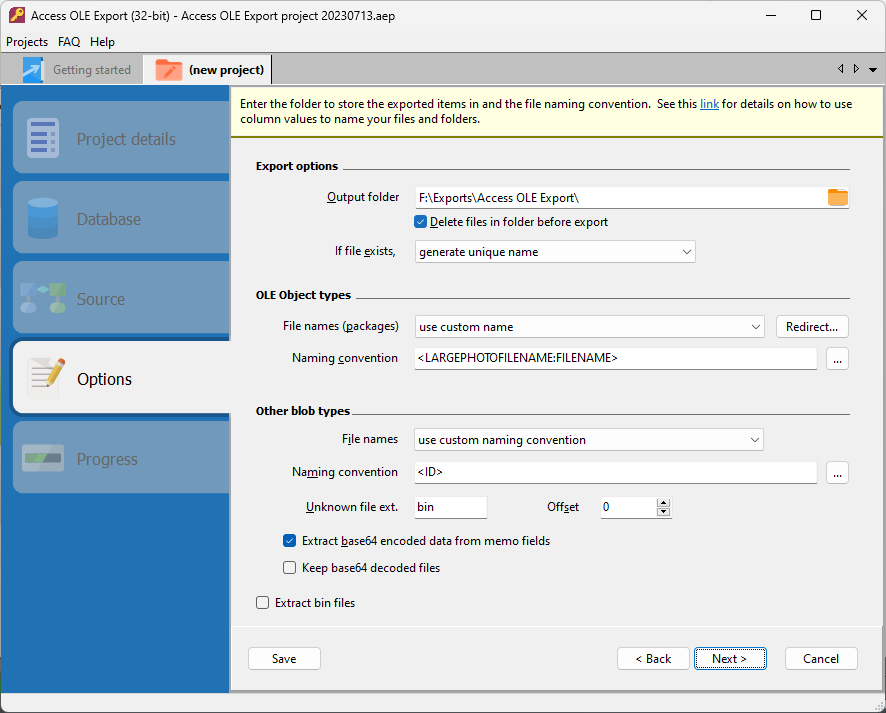
Task: Increase the Offset value with up arrow
Action: pyautogui.click(x=663, y=503)
